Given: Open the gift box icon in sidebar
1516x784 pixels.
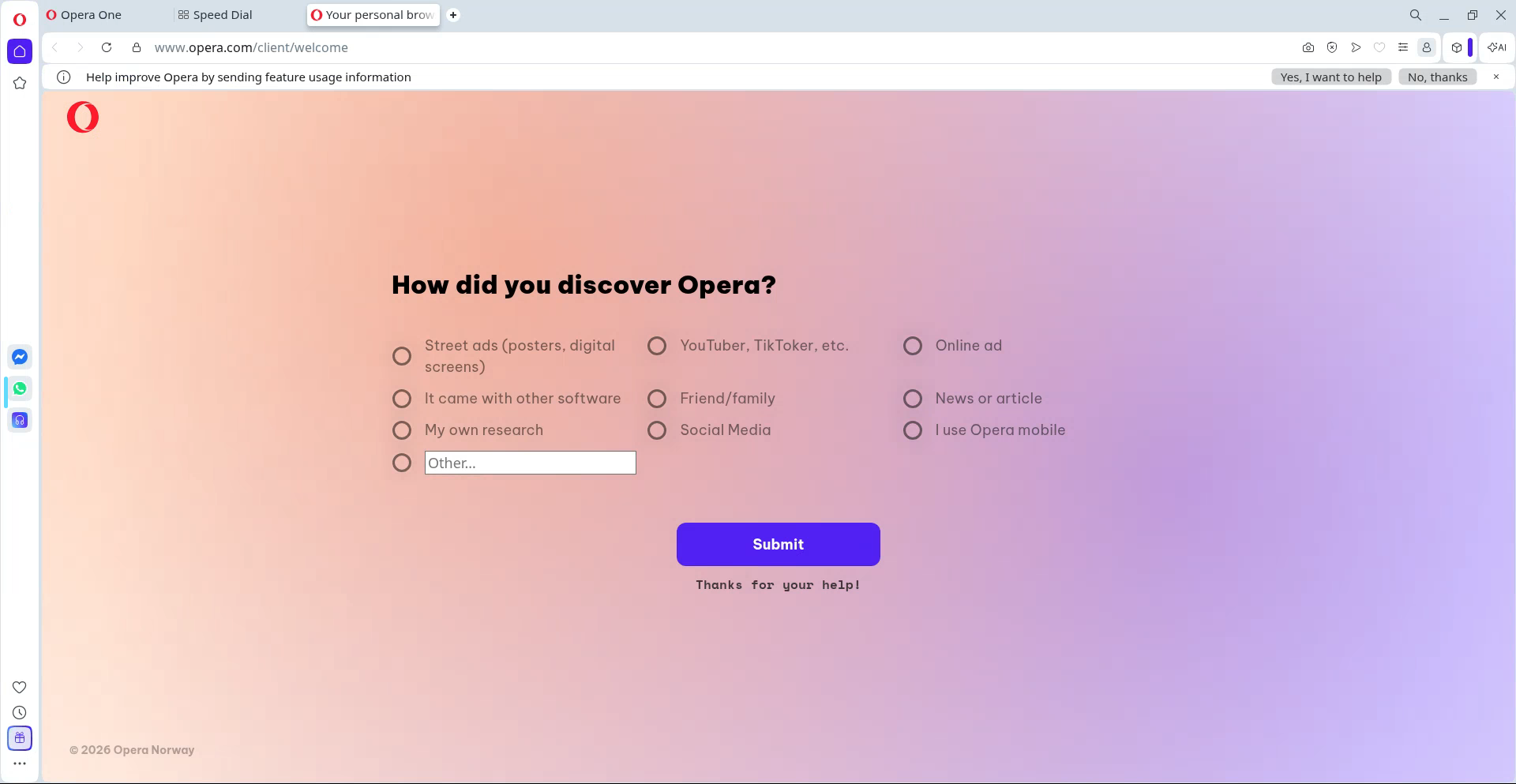Looking at the screenshot, I should pos(20,738).
